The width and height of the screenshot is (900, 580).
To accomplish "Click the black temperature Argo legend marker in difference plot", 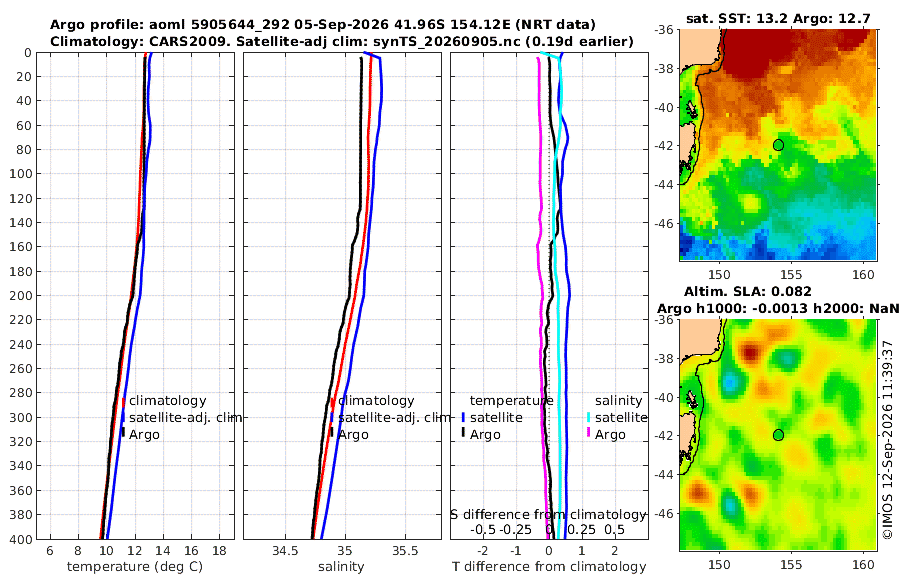I will (463, 433).
